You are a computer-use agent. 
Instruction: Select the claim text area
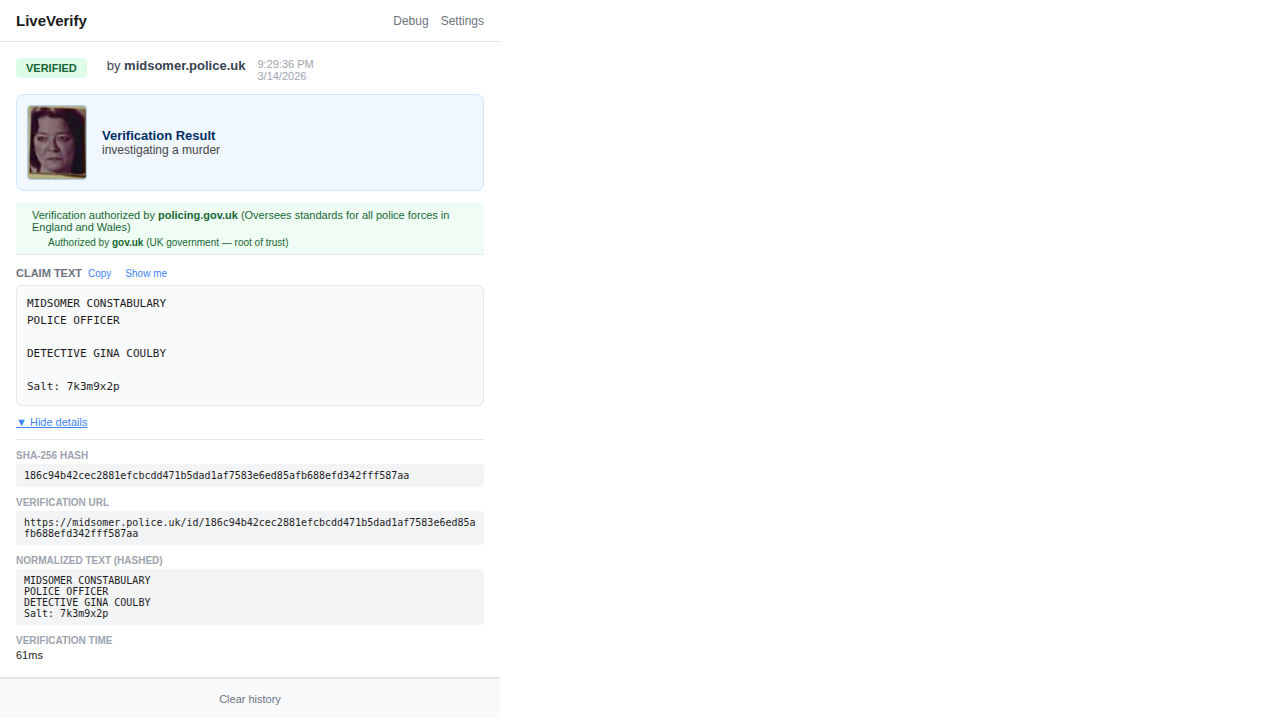click(x=249, y=345)
